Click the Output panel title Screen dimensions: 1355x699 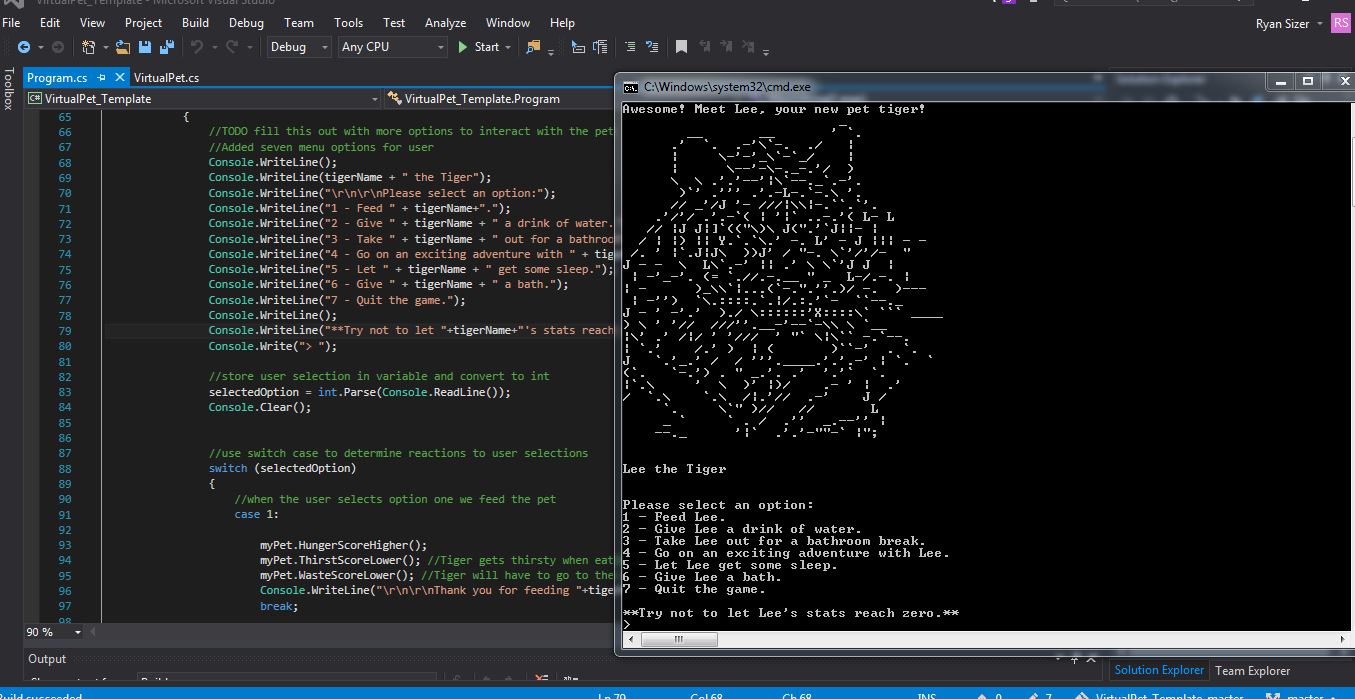[x=47, y=659]
